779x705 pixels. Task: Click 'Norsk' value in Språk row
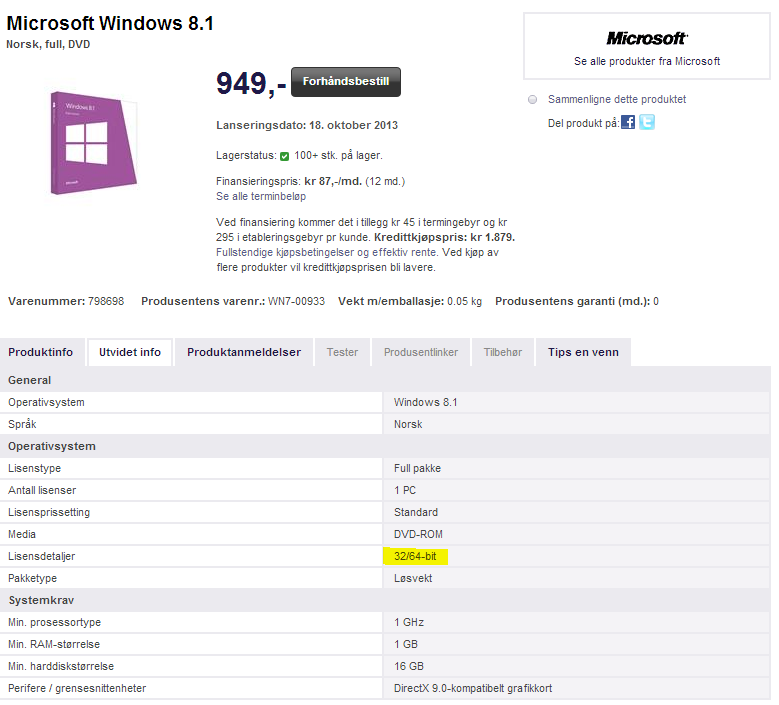pos(408,424)
